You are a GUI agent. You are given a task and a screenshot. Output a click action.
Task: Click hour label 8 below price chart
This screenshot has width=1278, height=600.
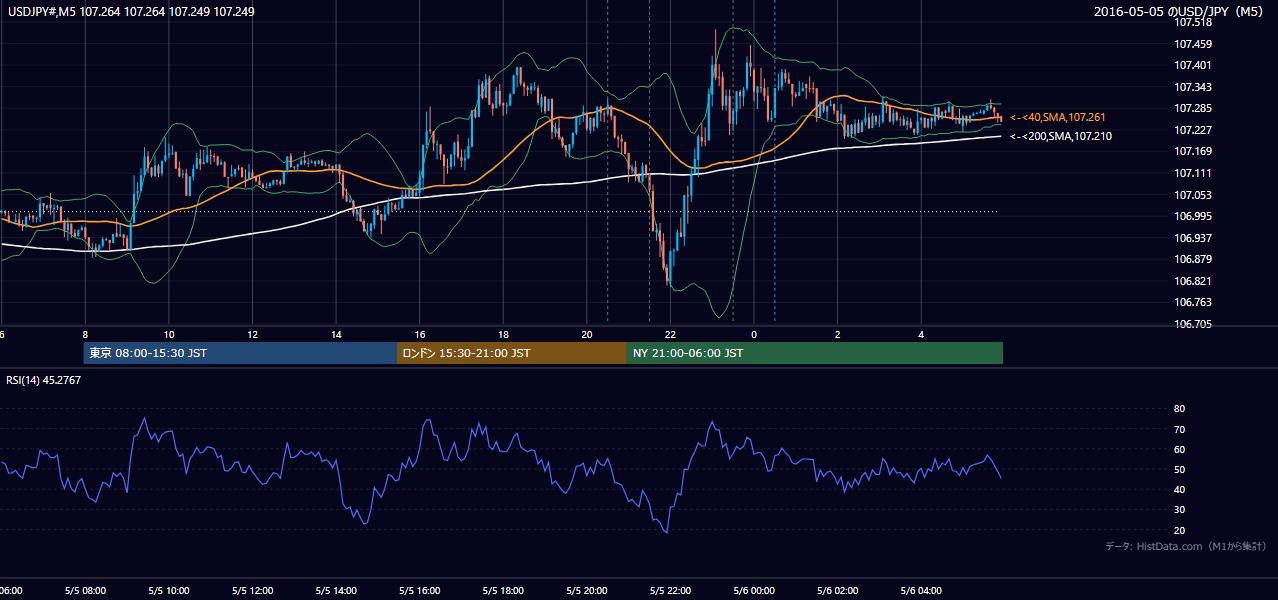pos(85,335)
